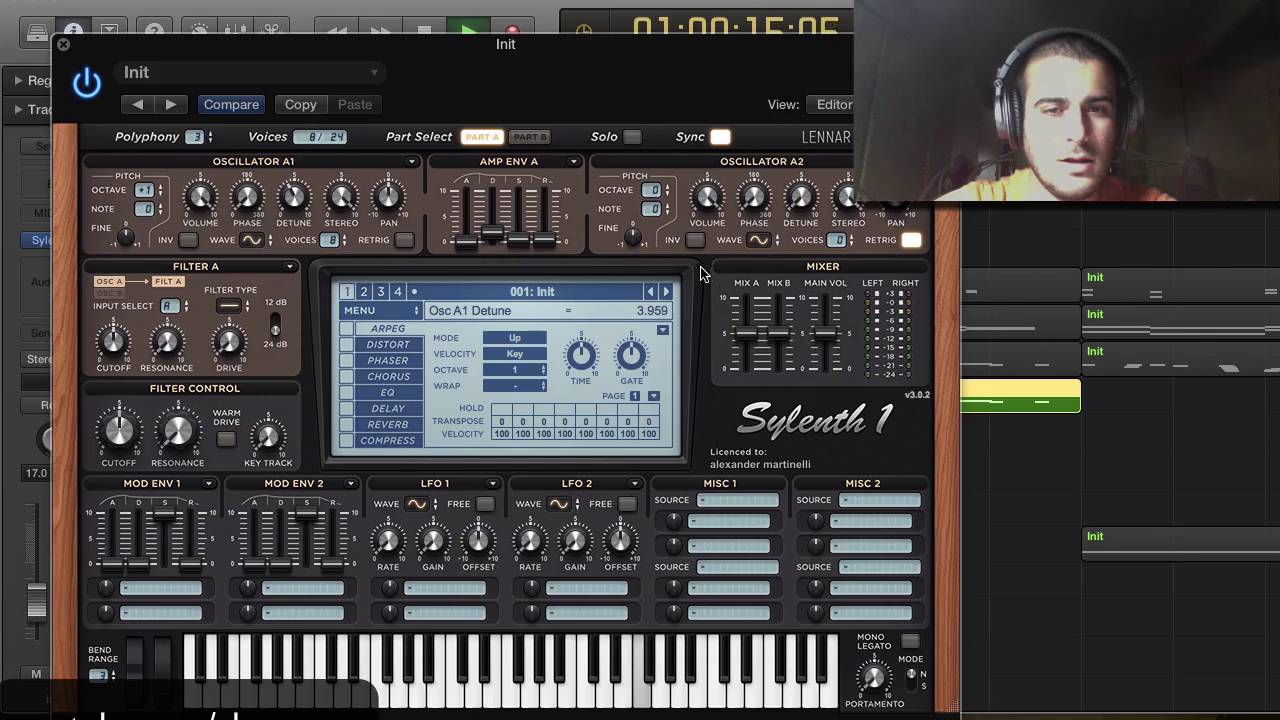Click Oscillator A1 Pan knob

pyautogui.click(x=388, y=198)
